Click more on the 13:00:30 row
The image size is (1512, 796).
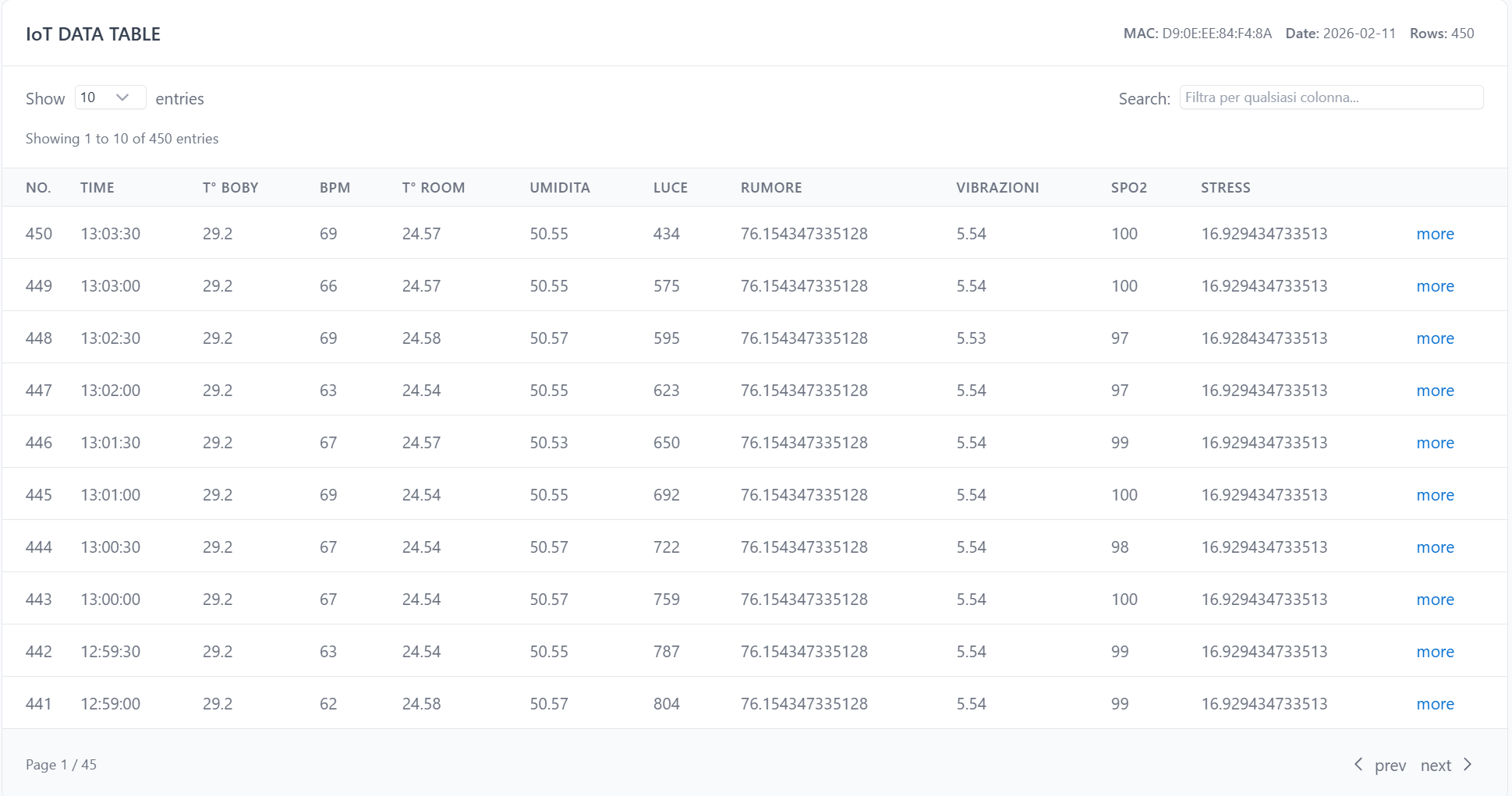(1435, 547)
